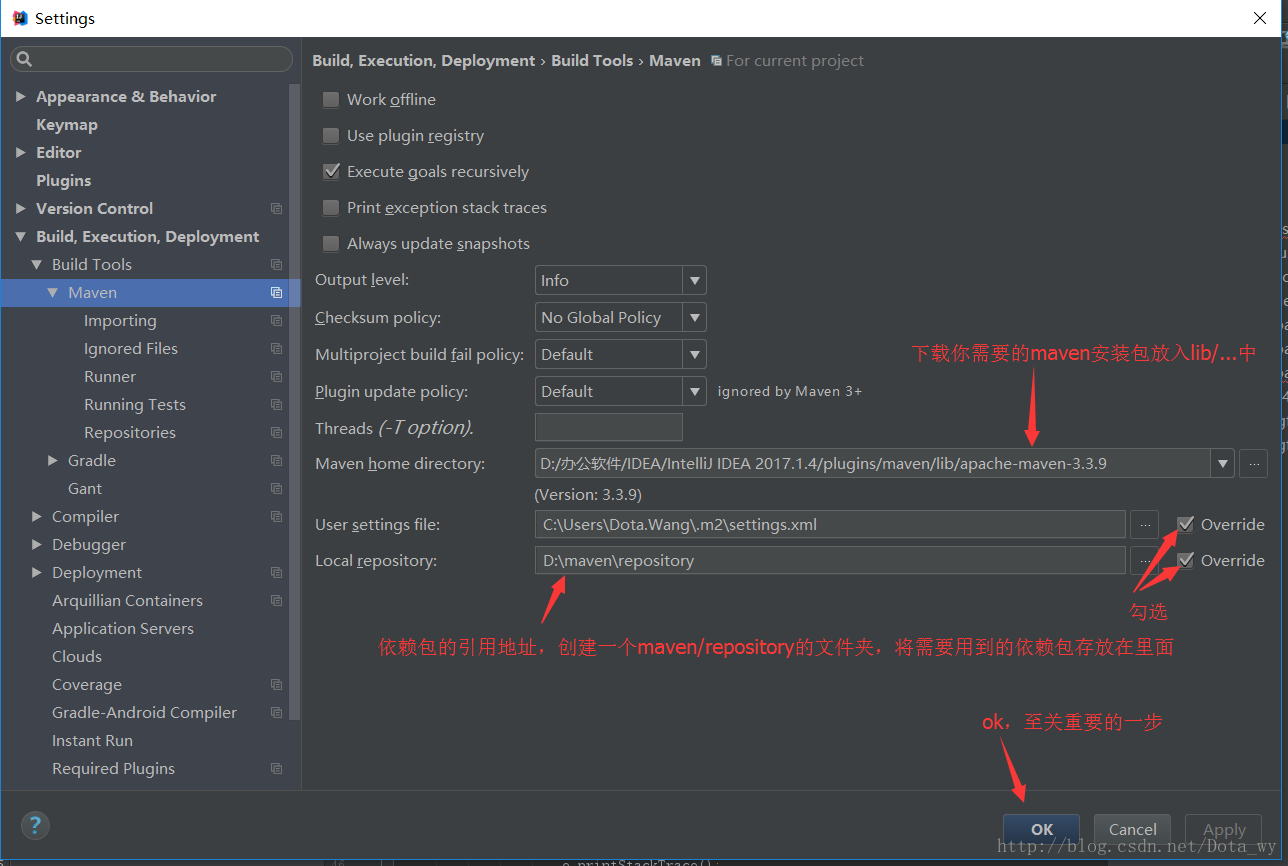The height and width of the screenshot is (866, 1288).
Task: Enable Work offline checkbox
Action: 331,100
